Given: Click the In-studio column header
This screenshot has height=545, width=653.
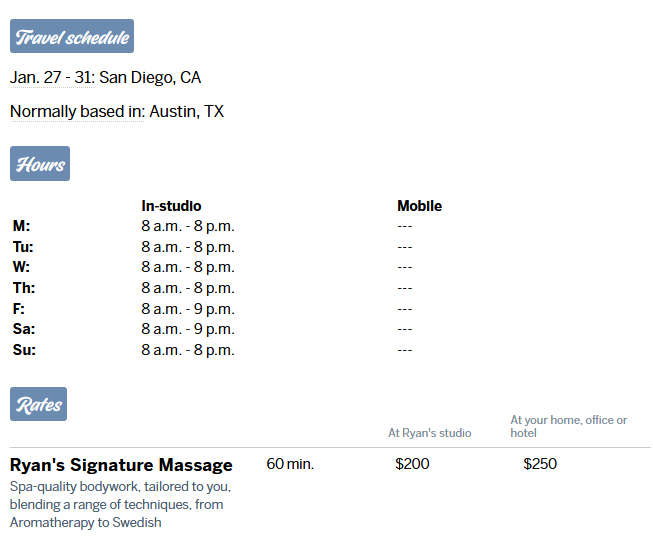Looking at the screenshot, I should pos(171,206).
